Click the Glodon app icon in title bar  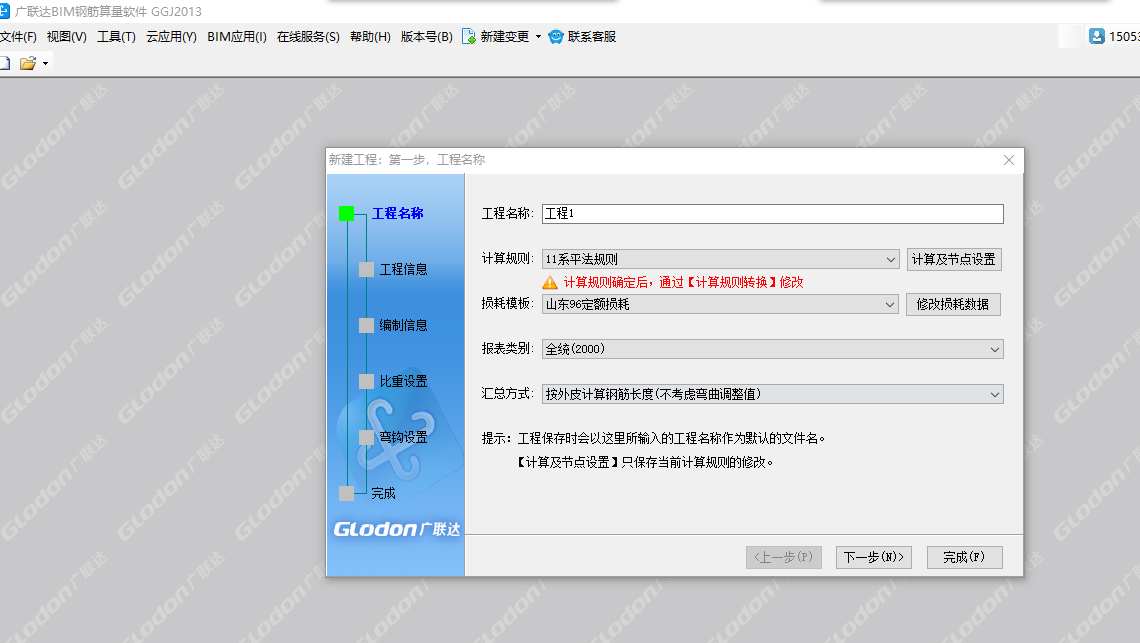(x=4, y=11)
